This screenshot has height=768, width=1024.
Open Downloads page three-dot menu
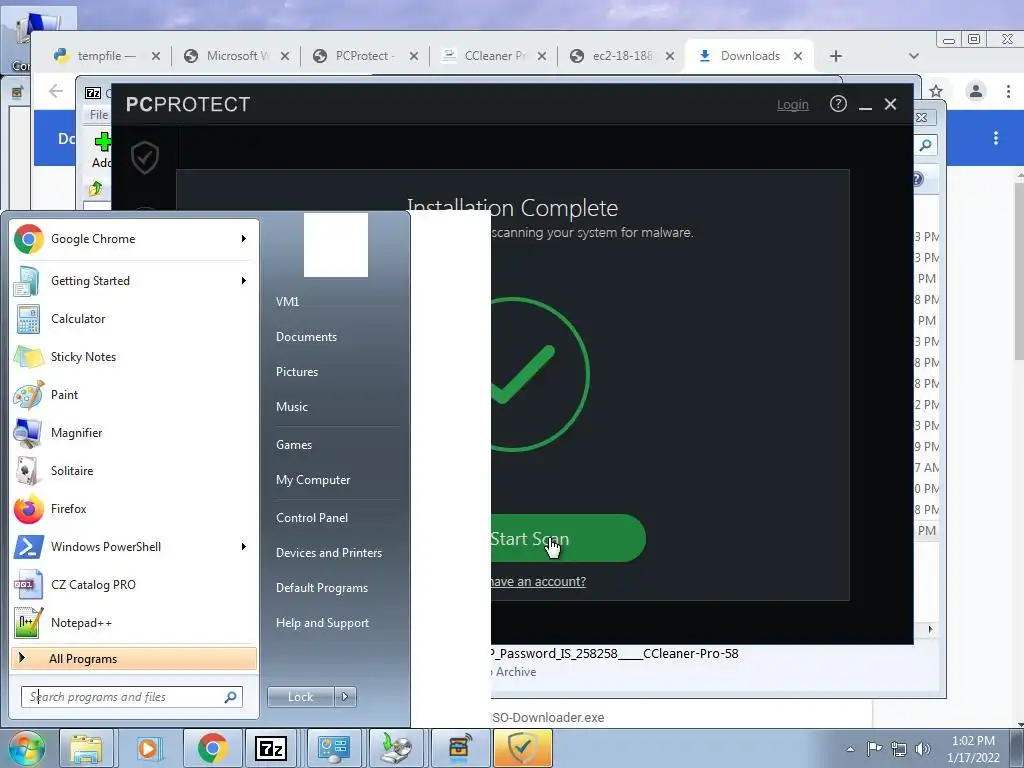(x=995, y=138)
